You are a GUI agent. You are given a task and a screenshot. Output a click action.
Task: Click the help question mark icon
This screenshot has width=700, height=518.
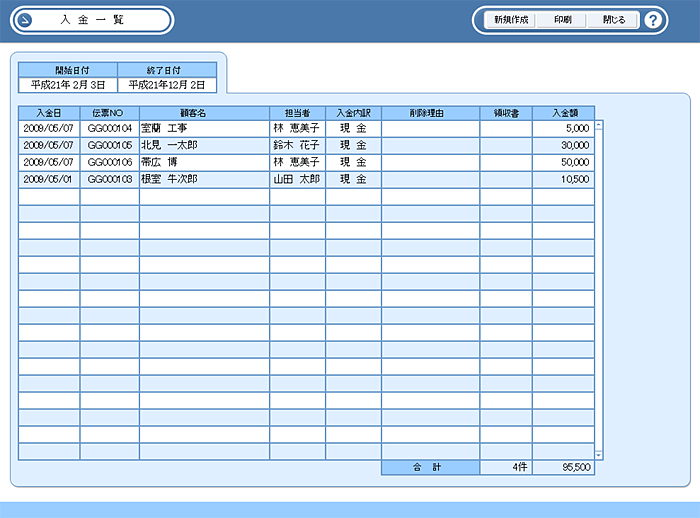[x=653, y=20]
